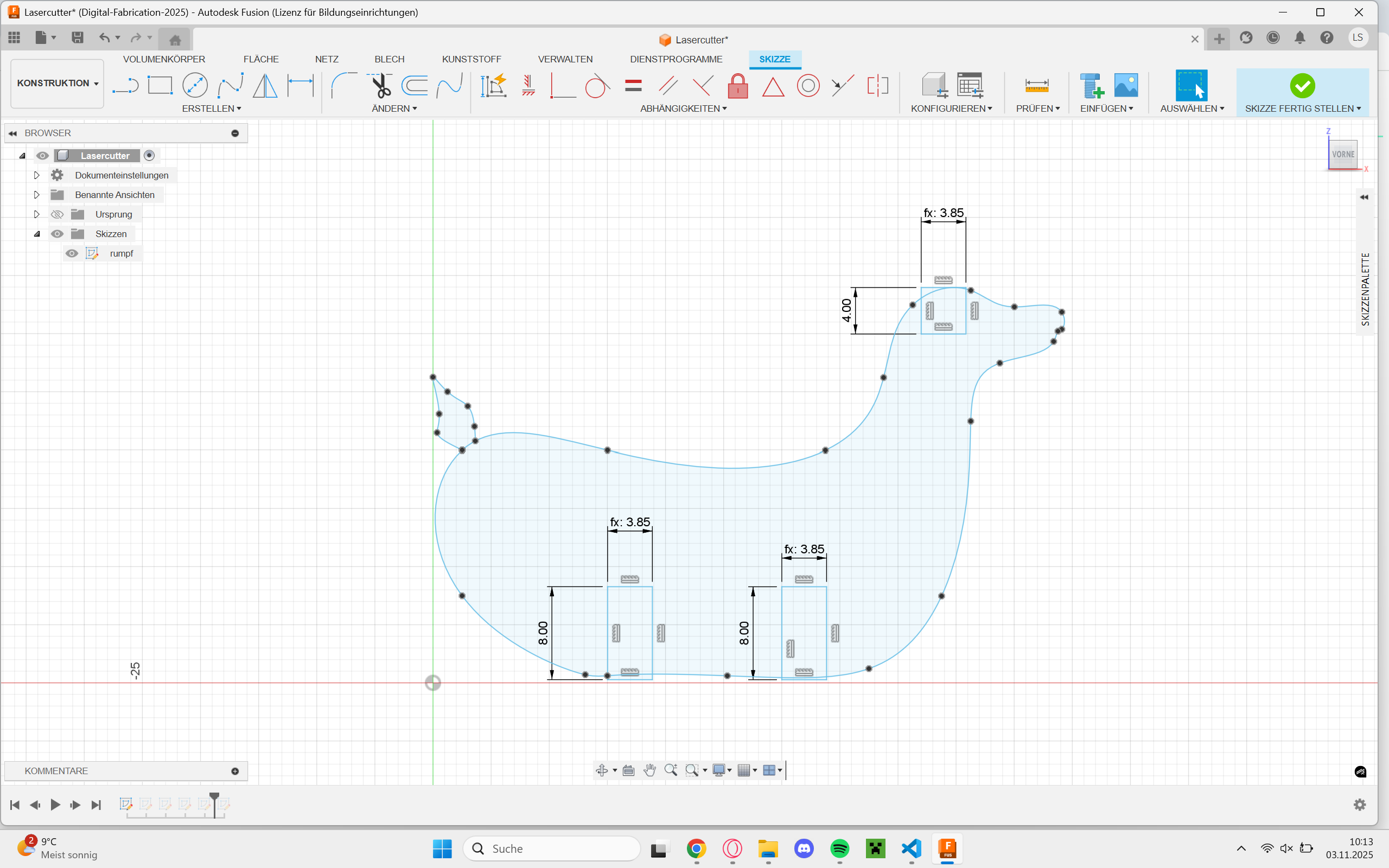
Task: Click the Insert image icon
Action: pyautogui.click(x=1125, y=86)
